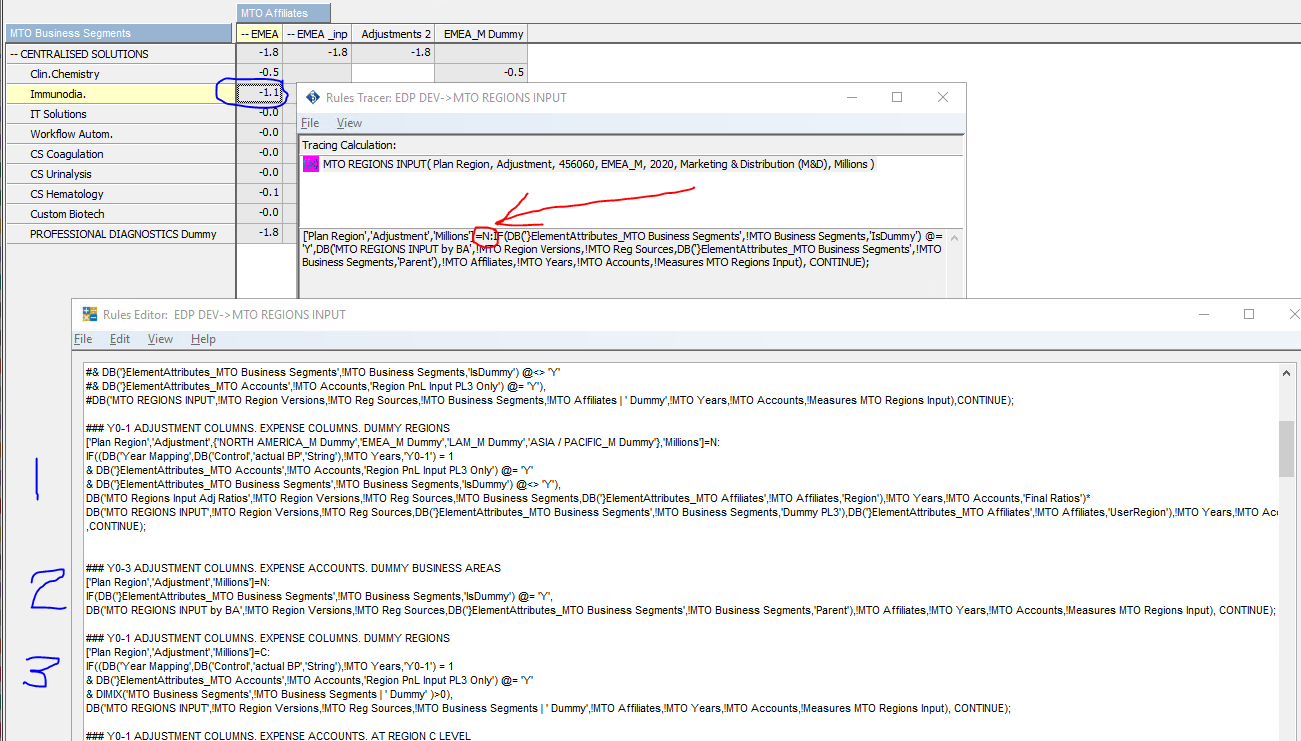Select the EMEA_M Dummy column header
Image resolution: width=1301 pixels, height=741 pixels.
pyautogui.click(x=481, y=33)
